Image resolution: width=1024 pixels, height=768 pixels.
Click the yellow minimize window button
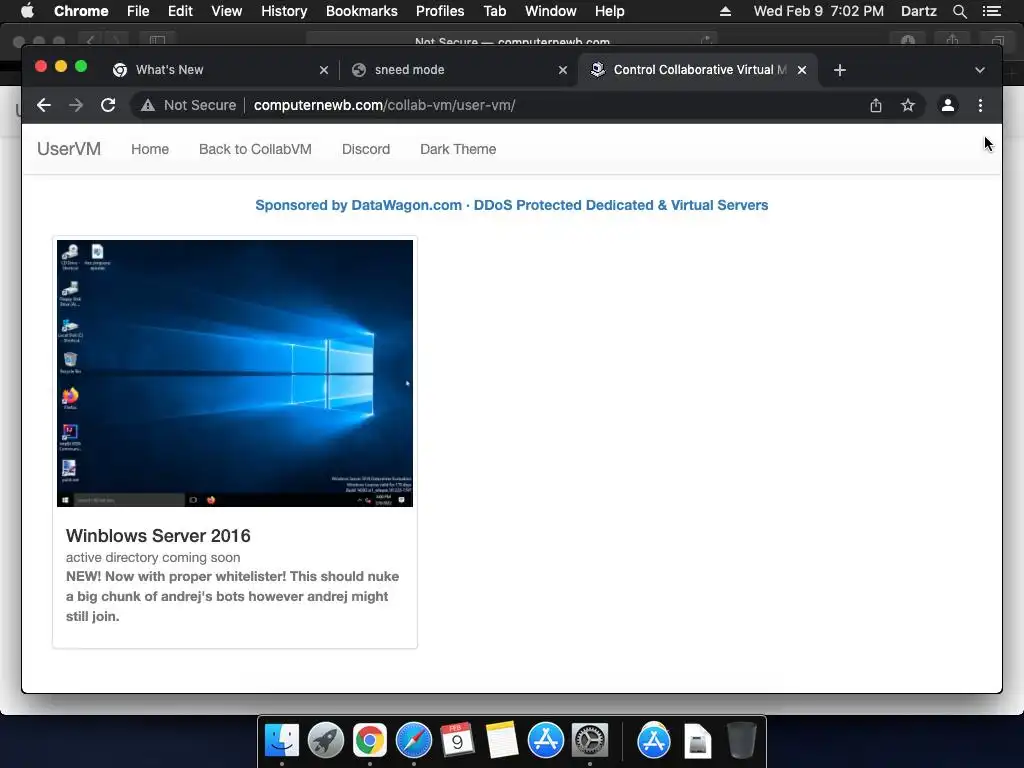point(61,66)
